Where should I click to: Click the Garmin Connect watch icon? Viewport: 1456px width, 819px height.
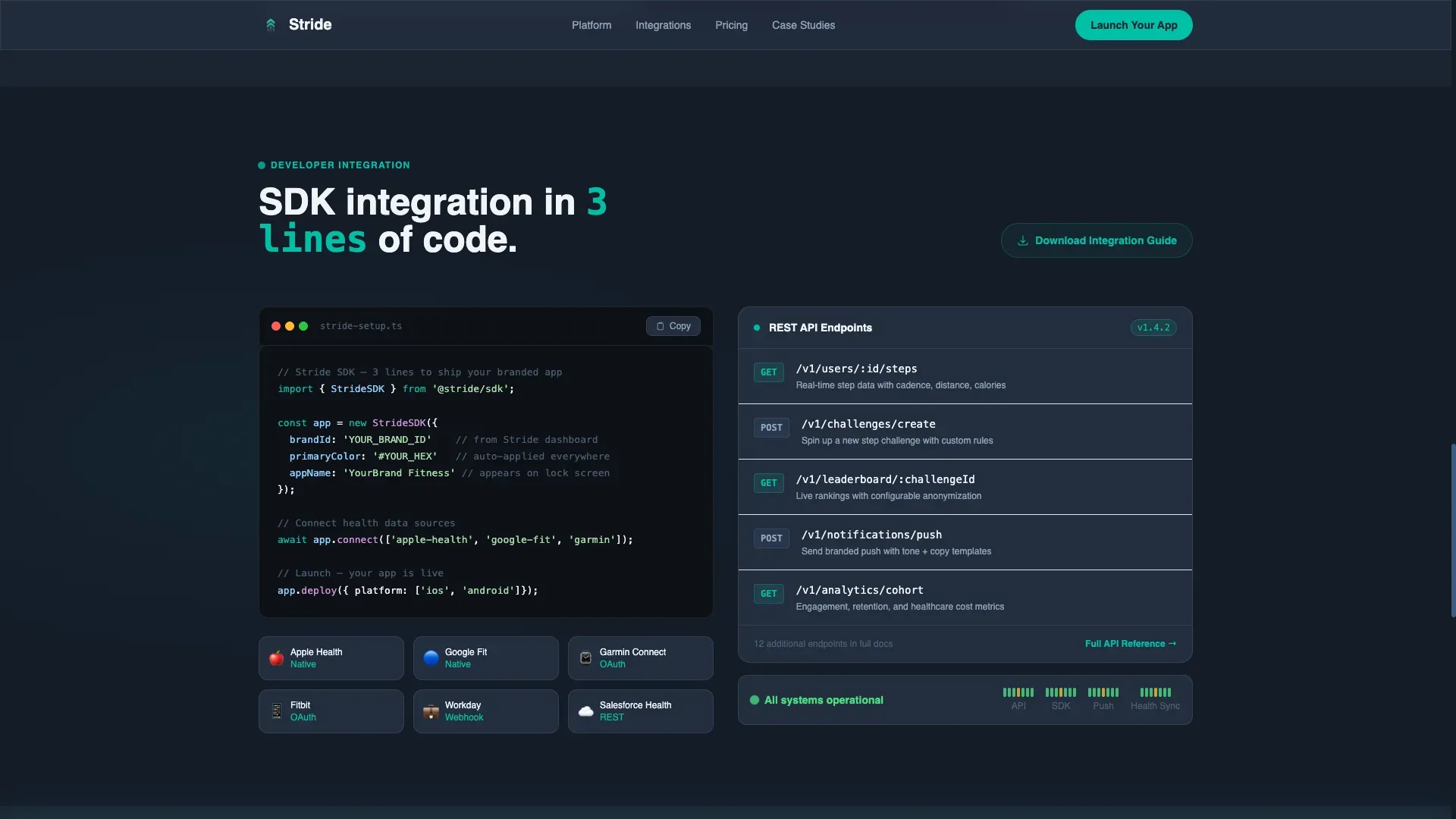pyautogui.click(x=586, y=658)
